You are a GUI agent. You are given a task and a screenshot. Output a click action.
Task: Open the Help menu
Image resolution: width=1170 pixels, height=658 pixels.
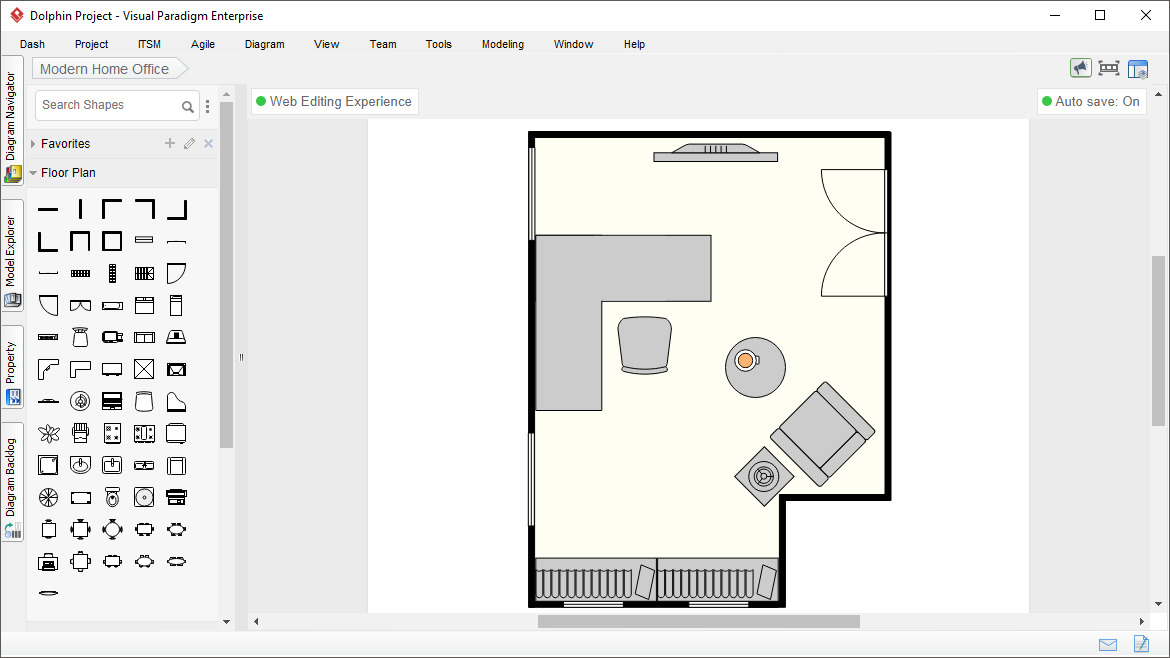point(634,44)
